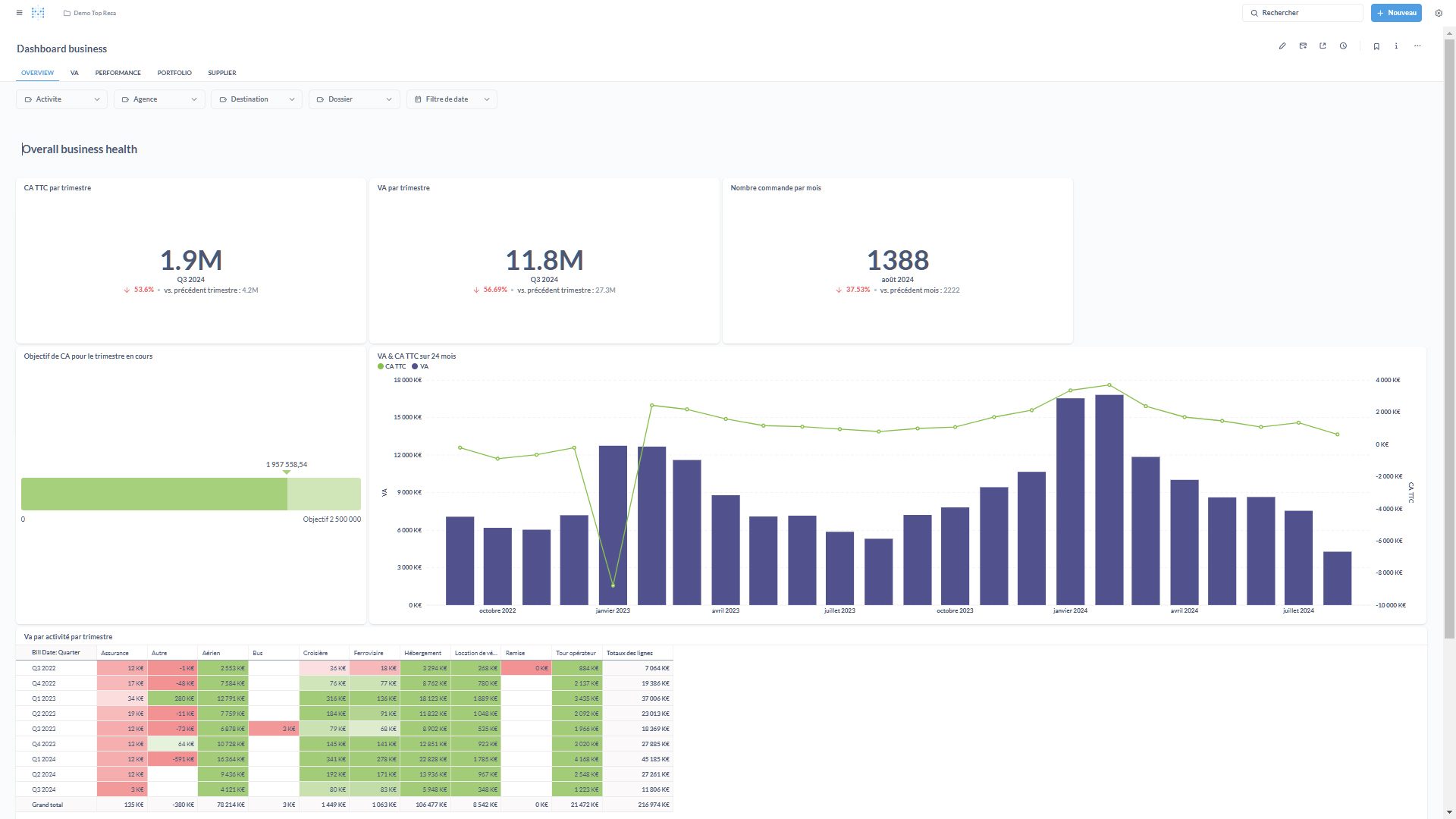Bookmark this dashboard

(x=1376, y=46)
